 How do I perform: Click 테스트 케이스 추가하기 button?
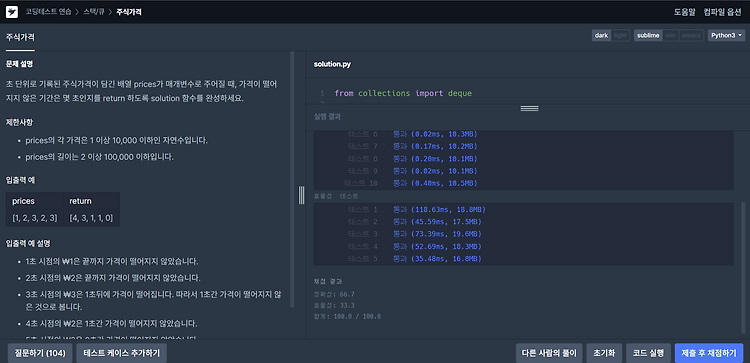click(x=121, y=353)
